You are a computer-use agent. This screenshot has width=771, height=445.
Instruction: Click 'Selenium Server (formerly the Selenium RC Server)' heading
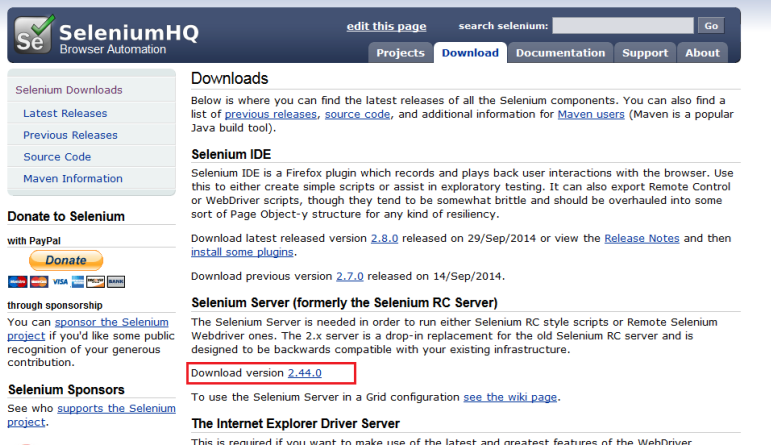[344, 302]
